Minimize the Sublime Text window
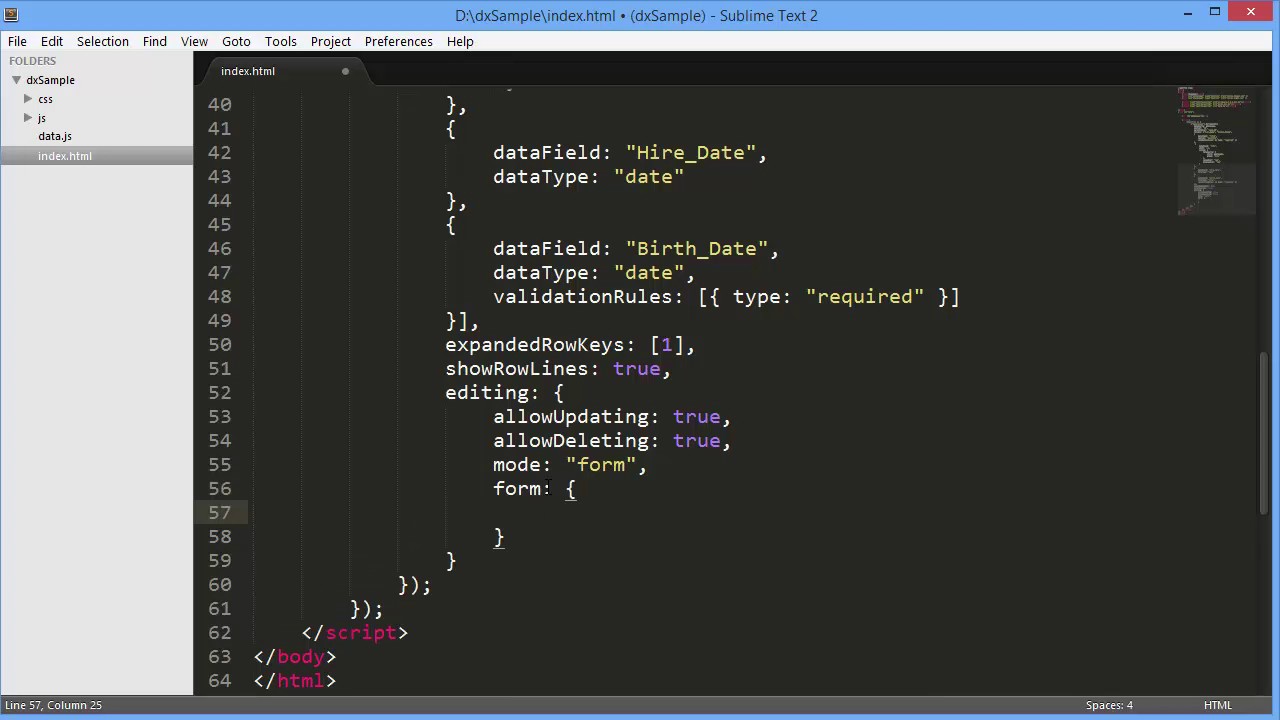Screen dimensions: 1280x720 coord(1187,13)
